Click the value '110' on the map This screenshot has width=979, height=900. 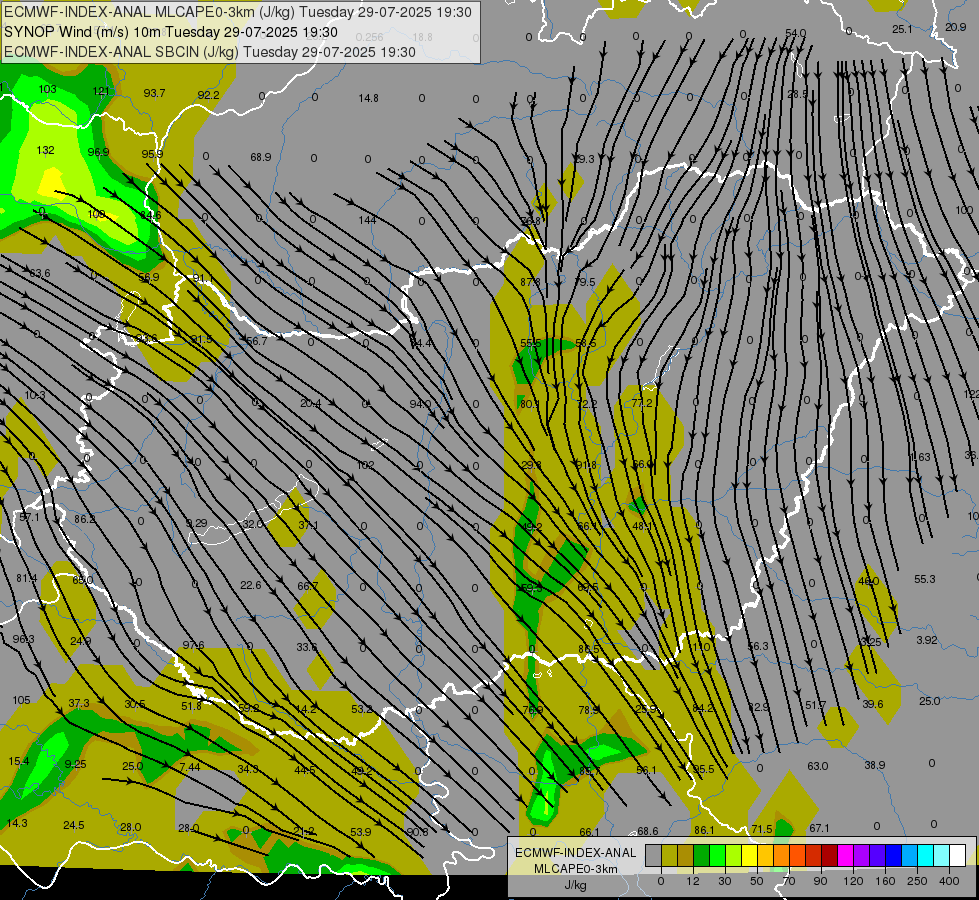pos(701,646)
